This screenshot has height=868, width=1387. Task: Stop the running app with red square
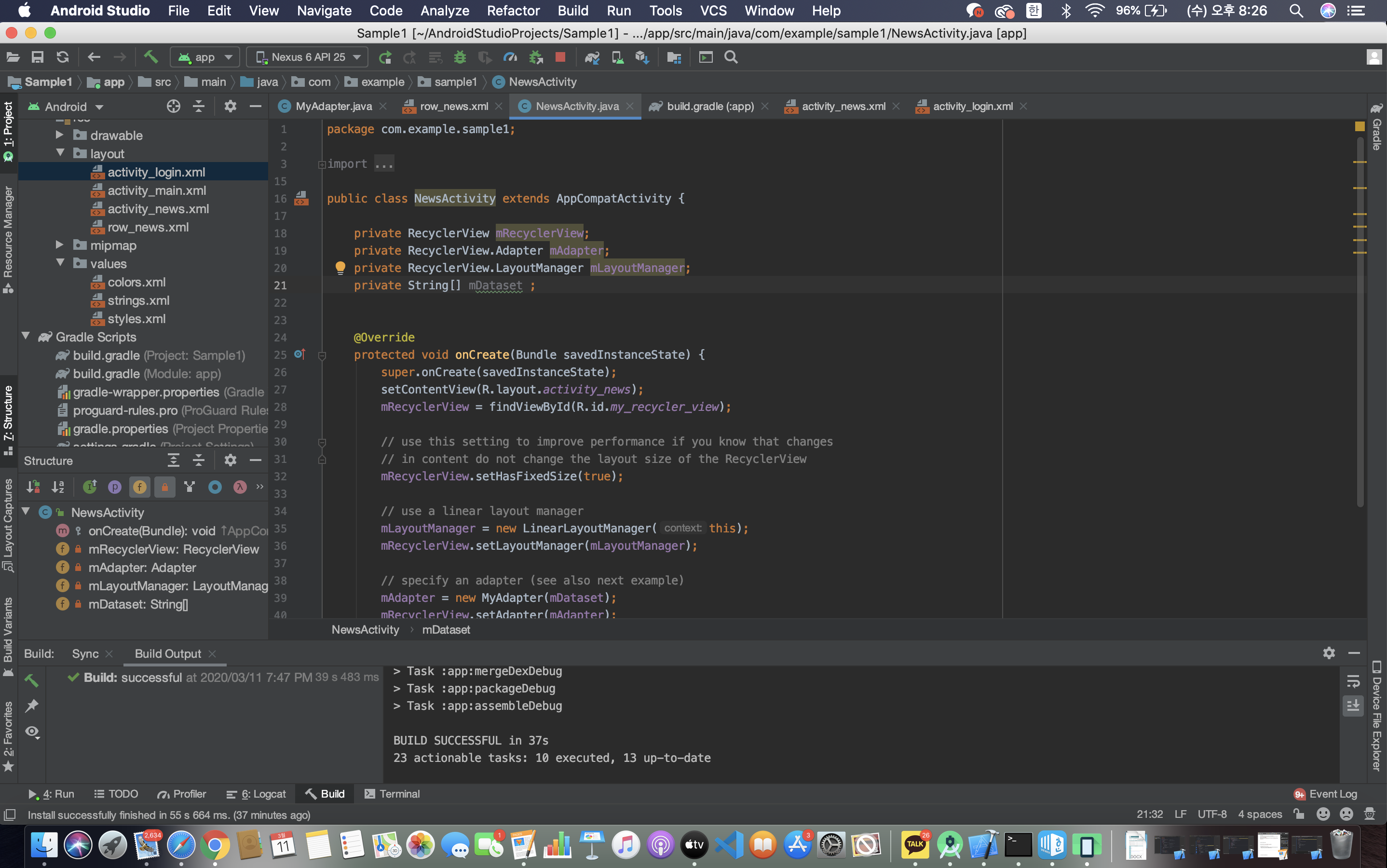point(560,57)
